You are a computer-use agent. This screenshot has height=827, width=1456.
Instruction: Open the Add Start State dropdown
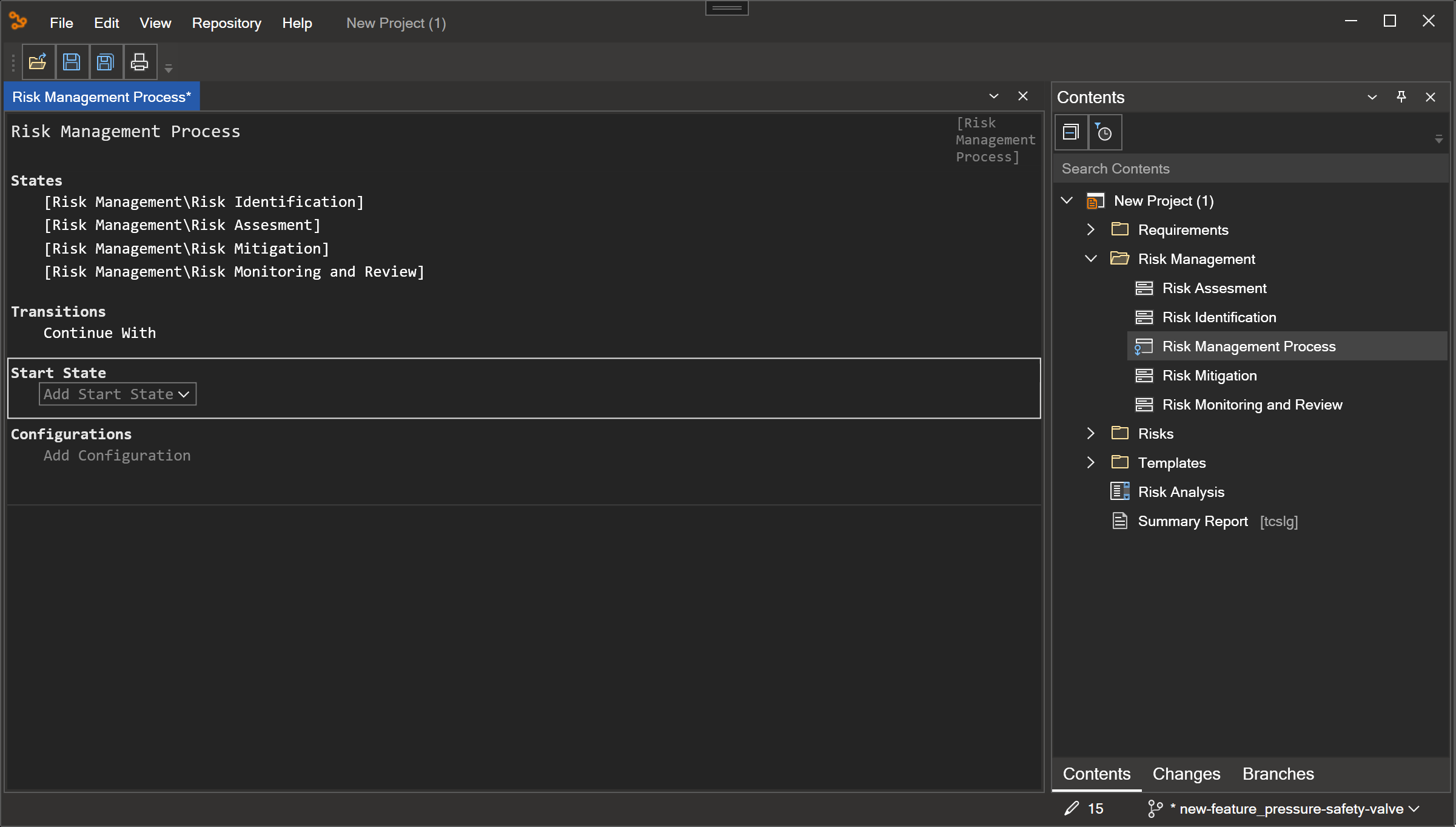[x=118, y=394]
